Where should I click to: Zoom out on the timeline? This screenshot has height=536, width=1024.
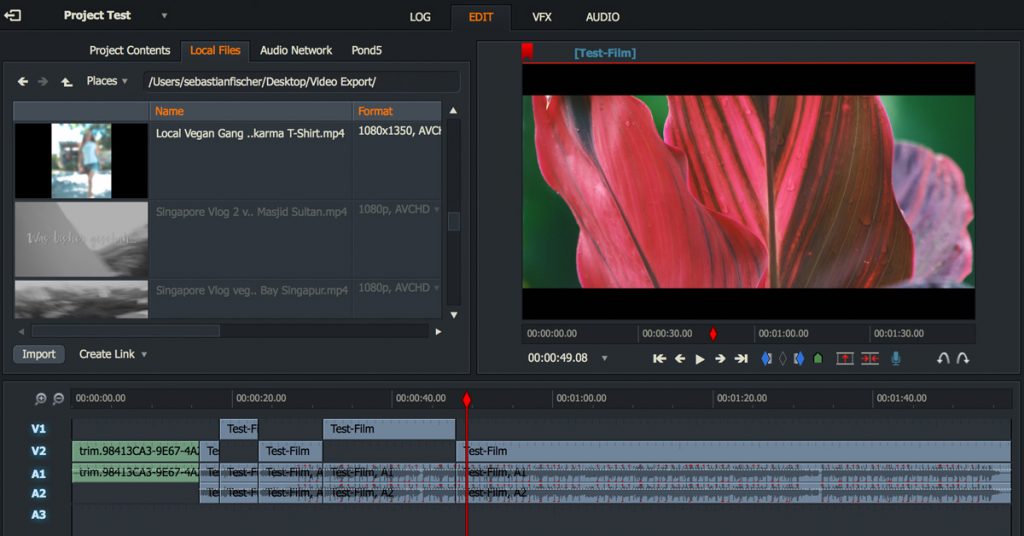58,398
